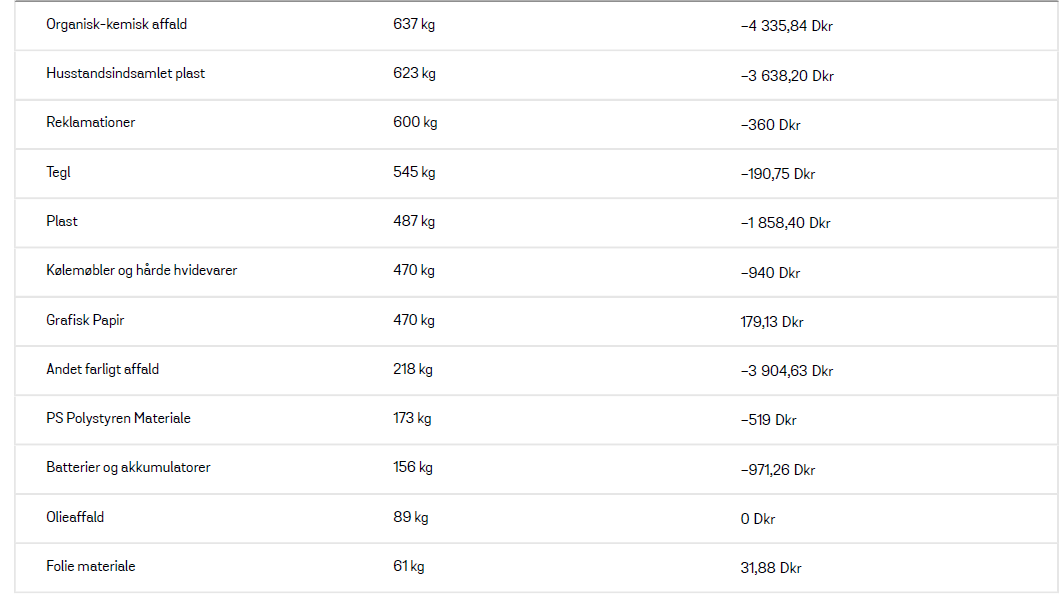Select the 179,13 Dkr amount cell

[x=771, y=322]
